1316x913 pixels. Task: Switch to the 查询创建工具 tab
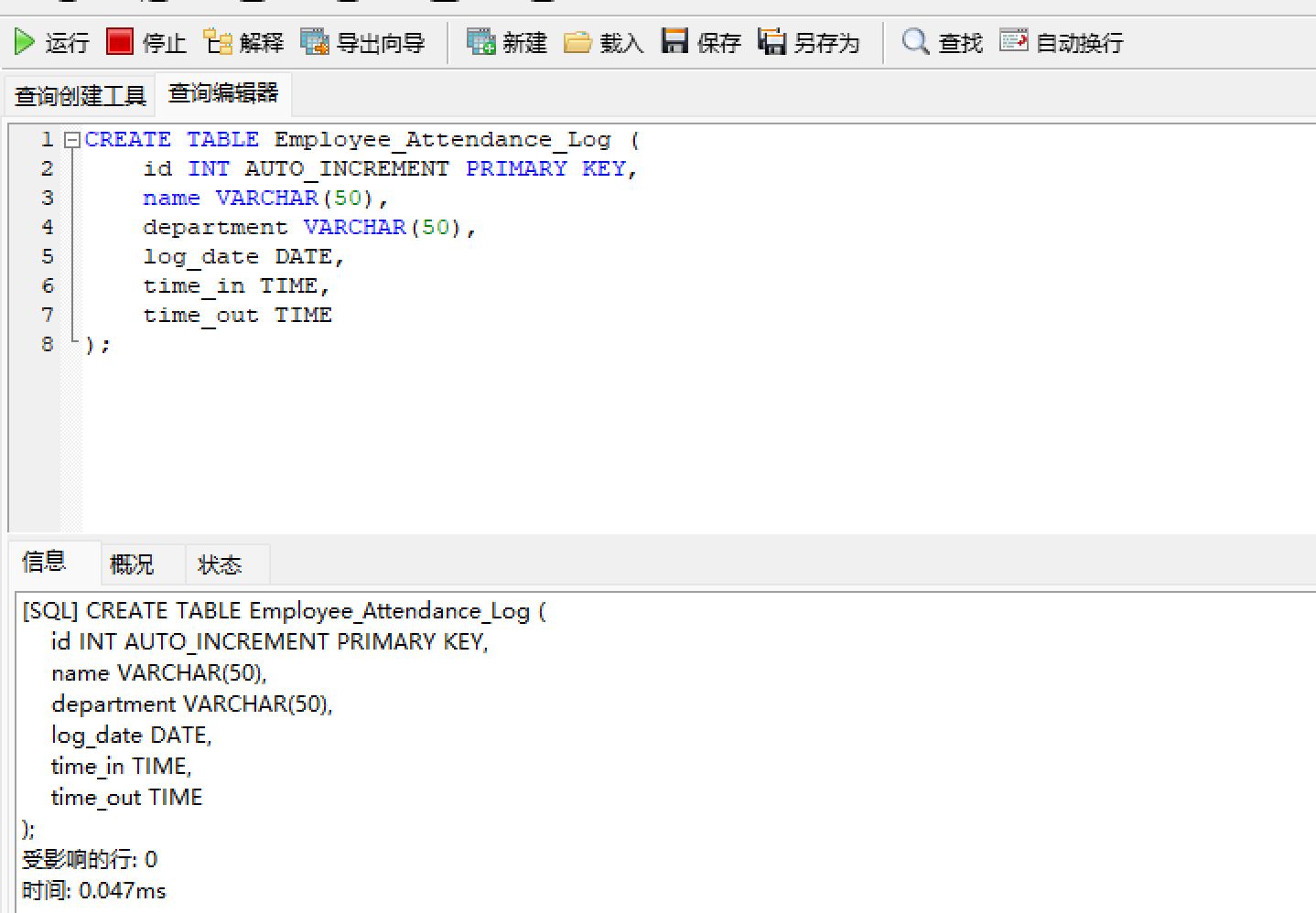[78, 94]
